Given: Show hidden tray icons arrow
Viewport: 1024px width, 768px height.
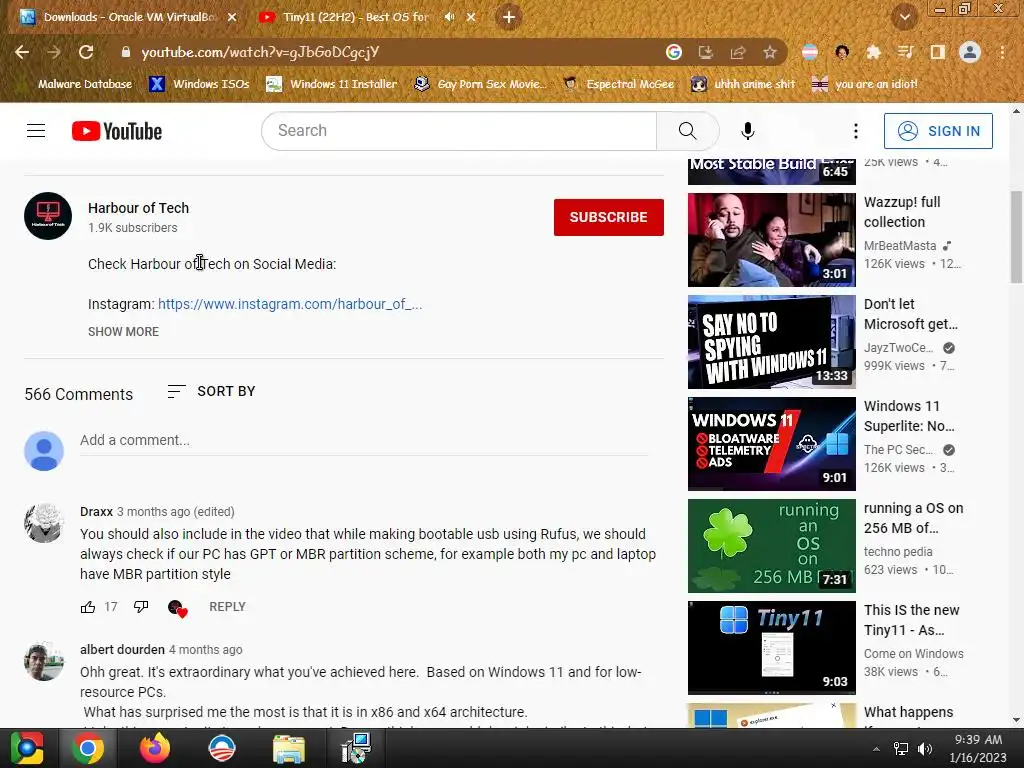Looking at the screenshot, I should (876, 749).
